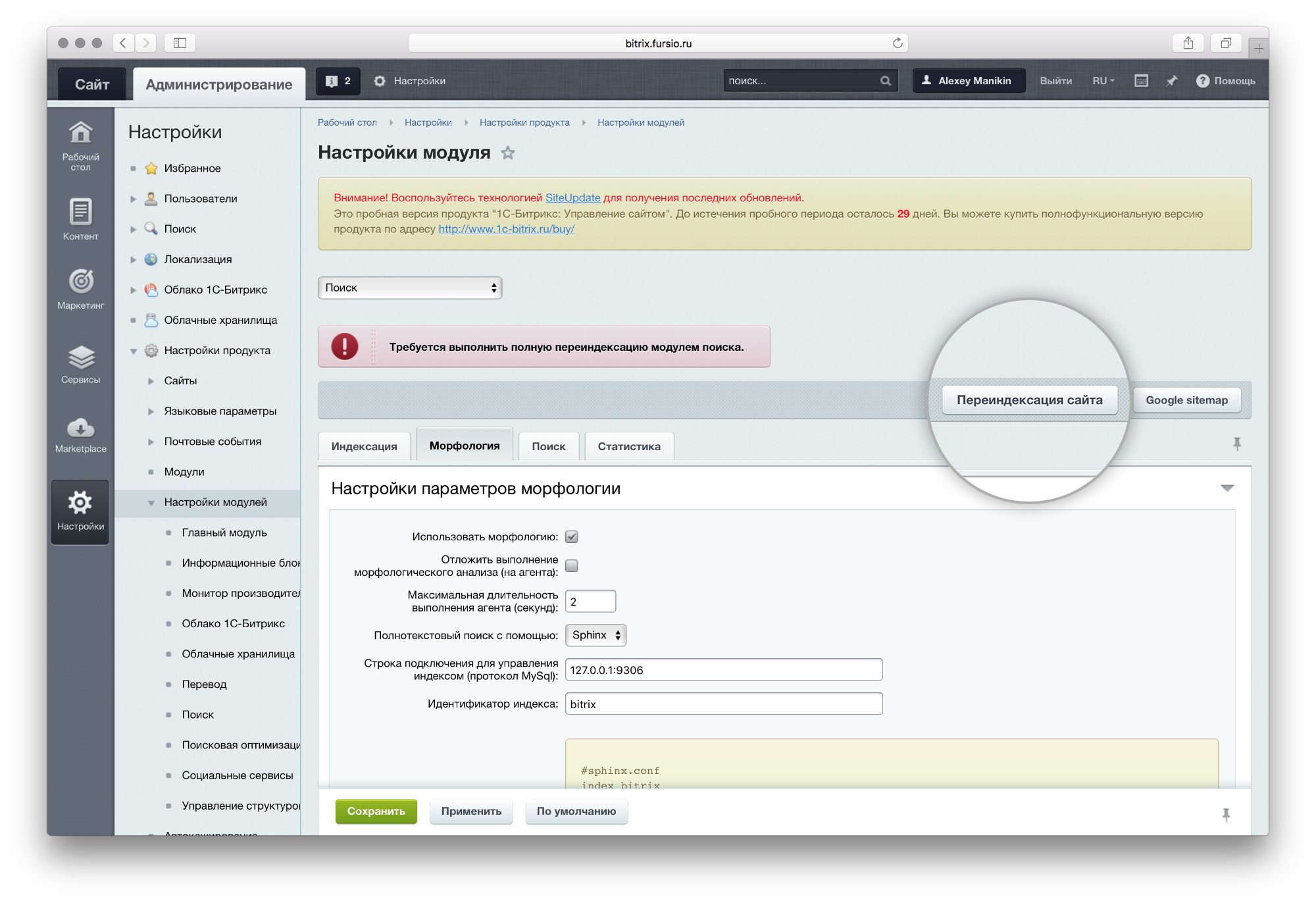Click the notifications badge showing 2
Image resolution: width=1316 pixels, height=903 pixels.
[x=338, y=81]
